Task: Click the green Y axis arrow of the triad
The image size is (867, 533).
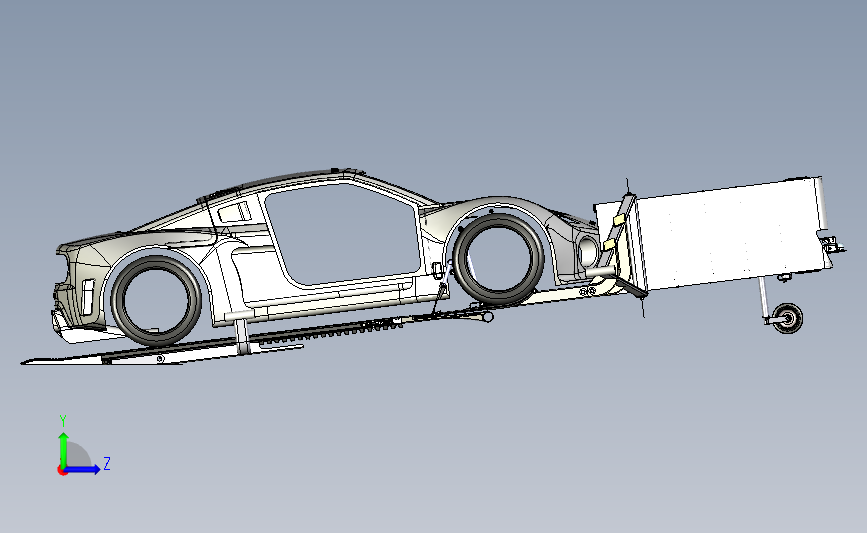Action: click(x=64, y=450)
